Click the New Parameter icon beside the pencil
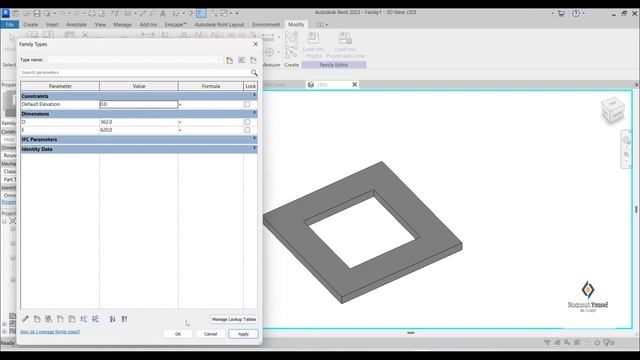Screen dimensions: 640x360 click(x=37, y=319)
